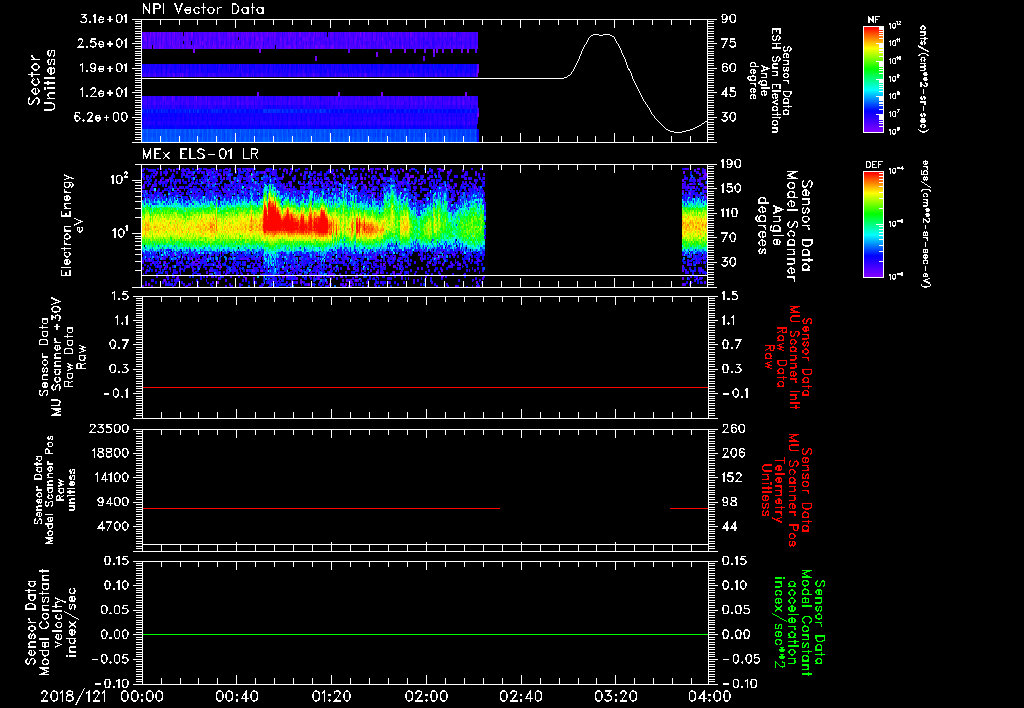This screenshot has width=1024, height=708.
Task: Select the "MEx ELS-01 LR" panel title
Action: click(x=200, y=154)
